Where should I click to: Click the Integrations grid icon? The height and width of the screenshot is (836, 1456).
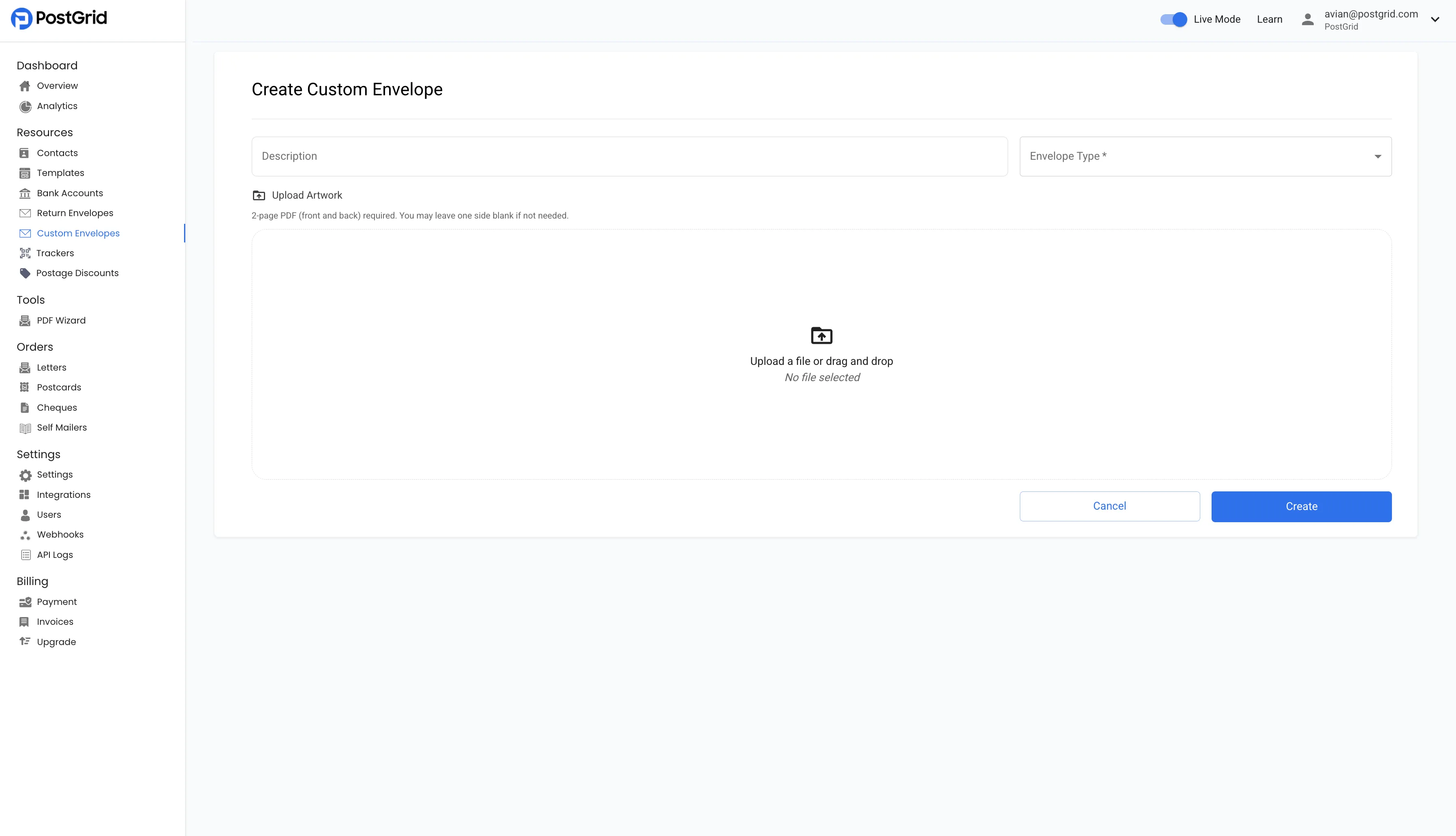point(24,495)
